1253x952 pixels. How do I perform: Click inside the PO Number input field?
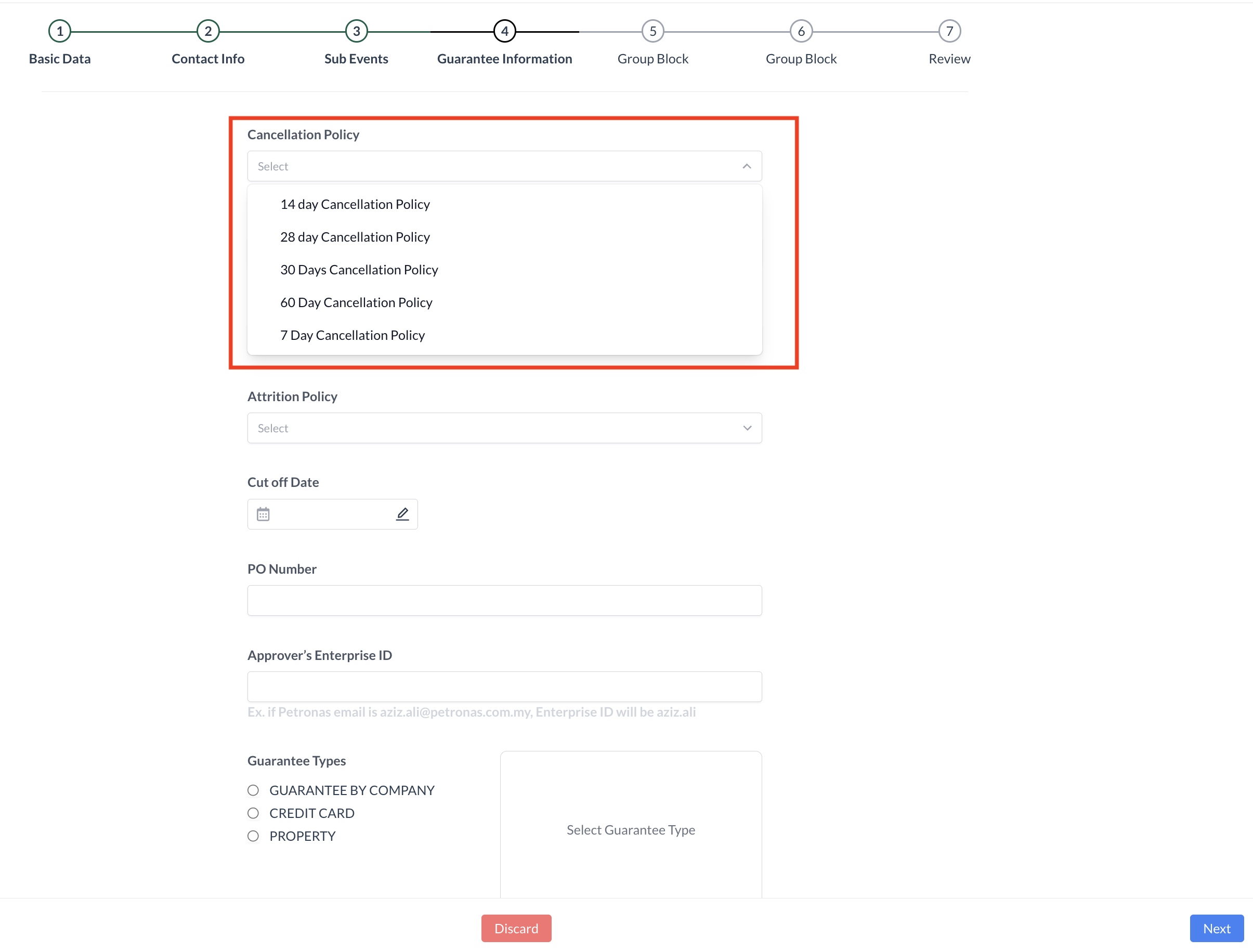tap(504, 600)
